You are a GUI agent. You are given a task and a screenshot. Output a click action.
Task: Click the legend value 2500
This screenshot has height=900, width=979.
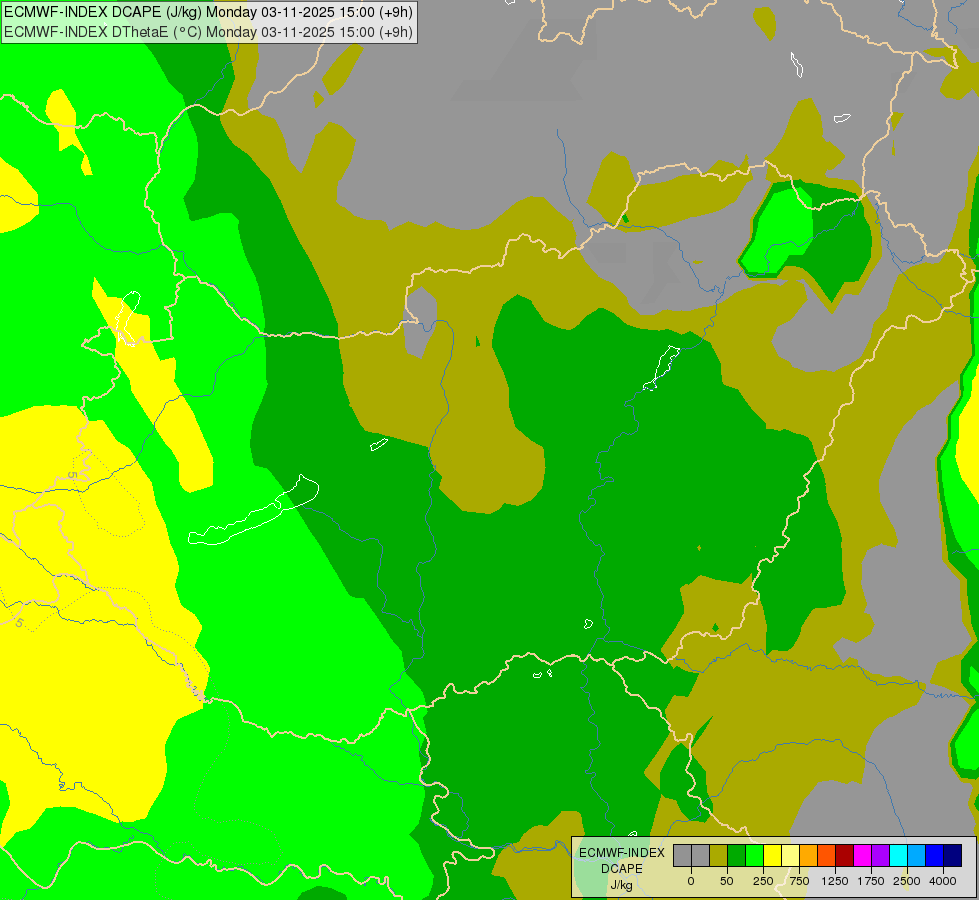coord(907,881)
